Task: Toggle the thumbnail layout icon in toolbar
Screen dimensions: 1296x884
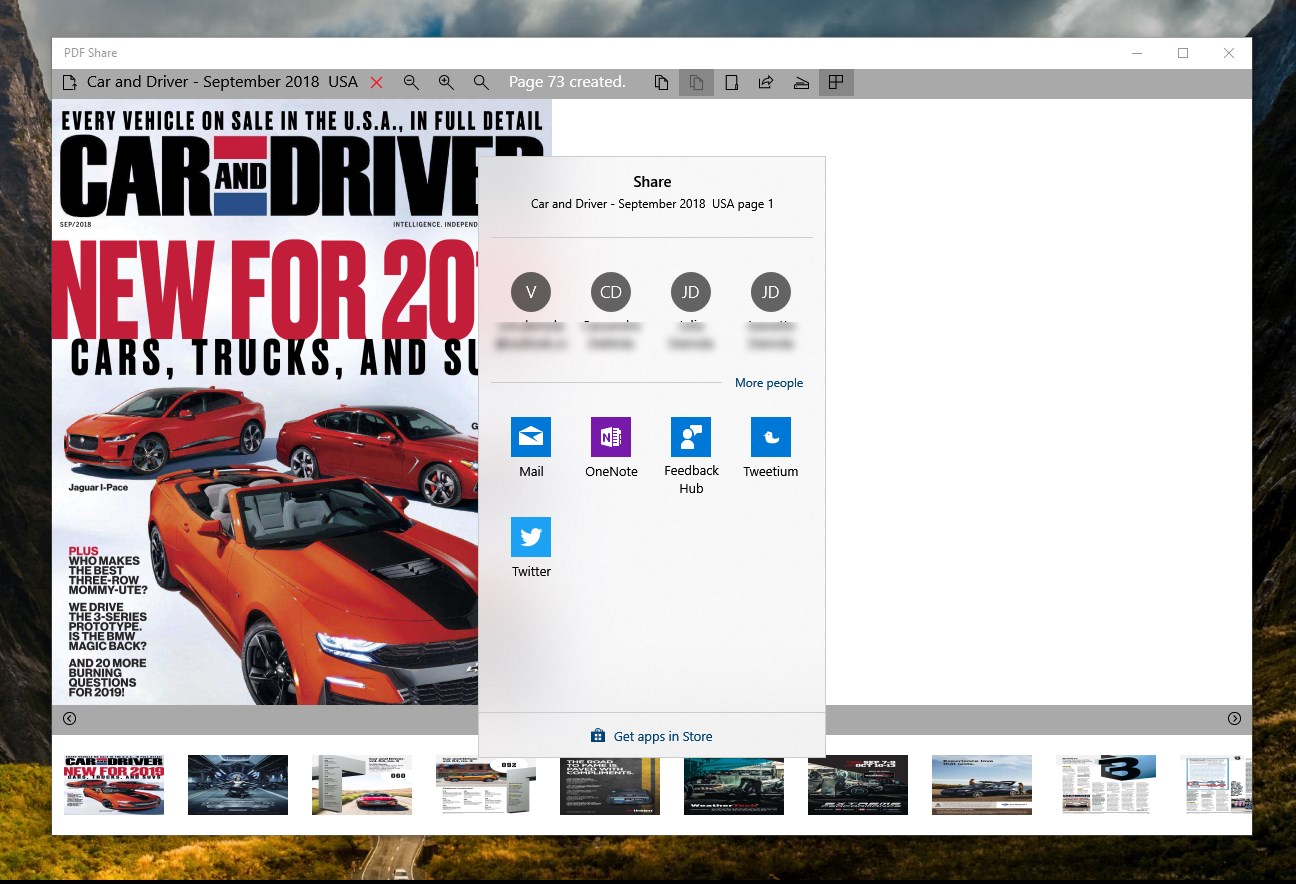Action: [836, 82]
